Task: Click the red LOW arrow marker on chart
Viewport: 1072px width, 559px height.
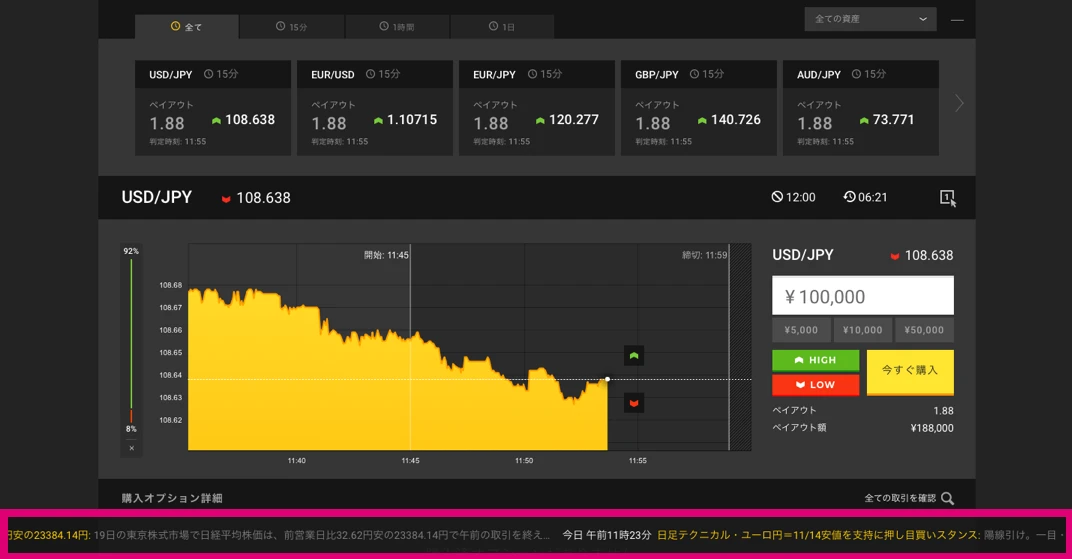Action: [x=633, y=402]
